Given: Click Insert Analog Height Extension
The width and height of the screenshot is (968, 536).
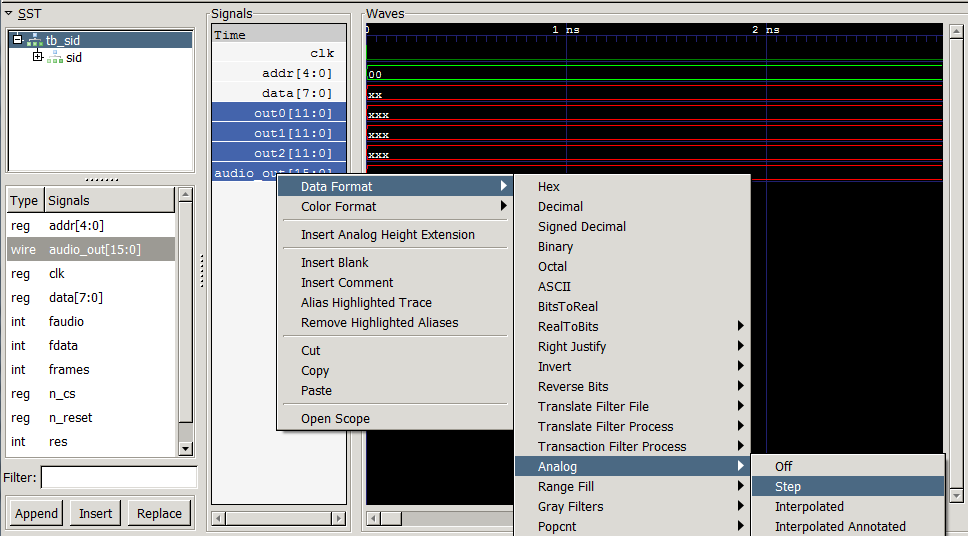Looking at the screenshot, I should (388, 234).
